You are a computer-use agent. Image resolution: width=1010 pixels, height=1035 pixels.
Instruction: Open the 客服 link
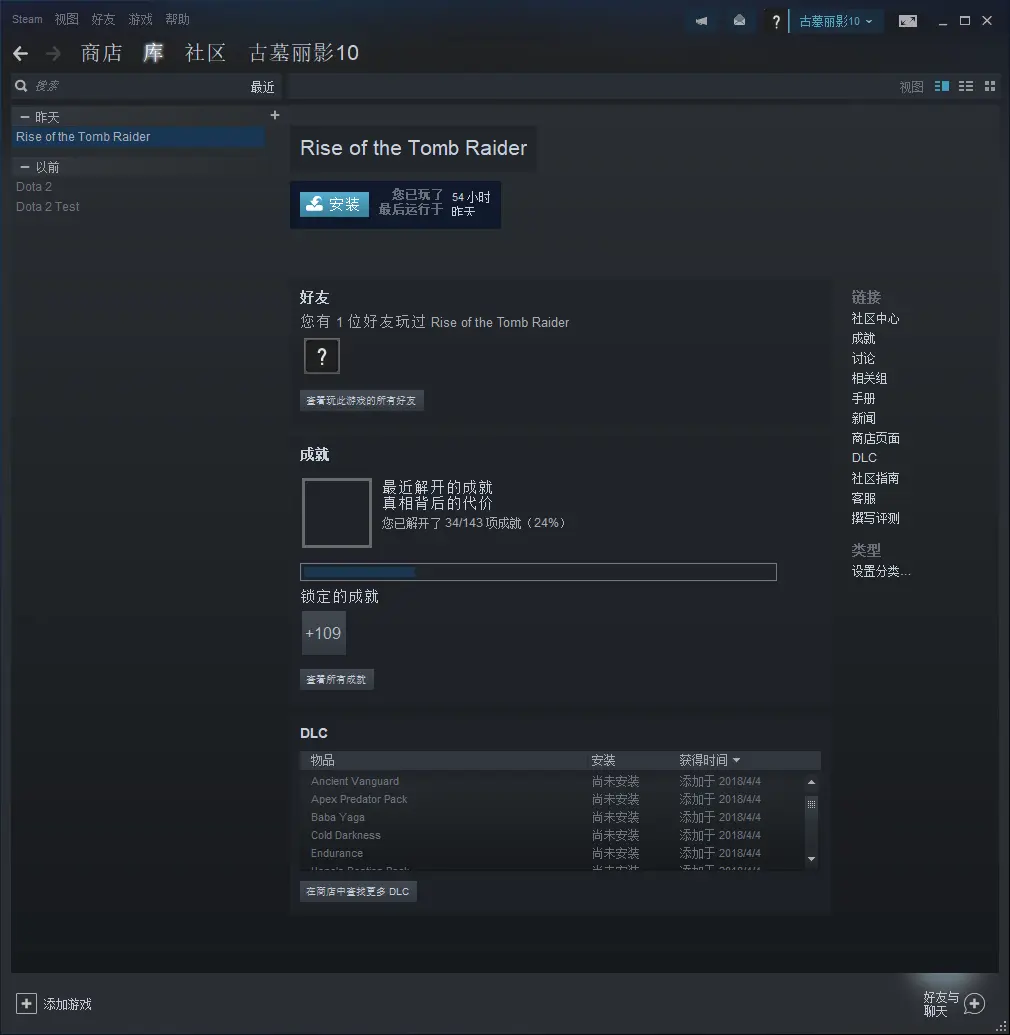click(863, 498)
